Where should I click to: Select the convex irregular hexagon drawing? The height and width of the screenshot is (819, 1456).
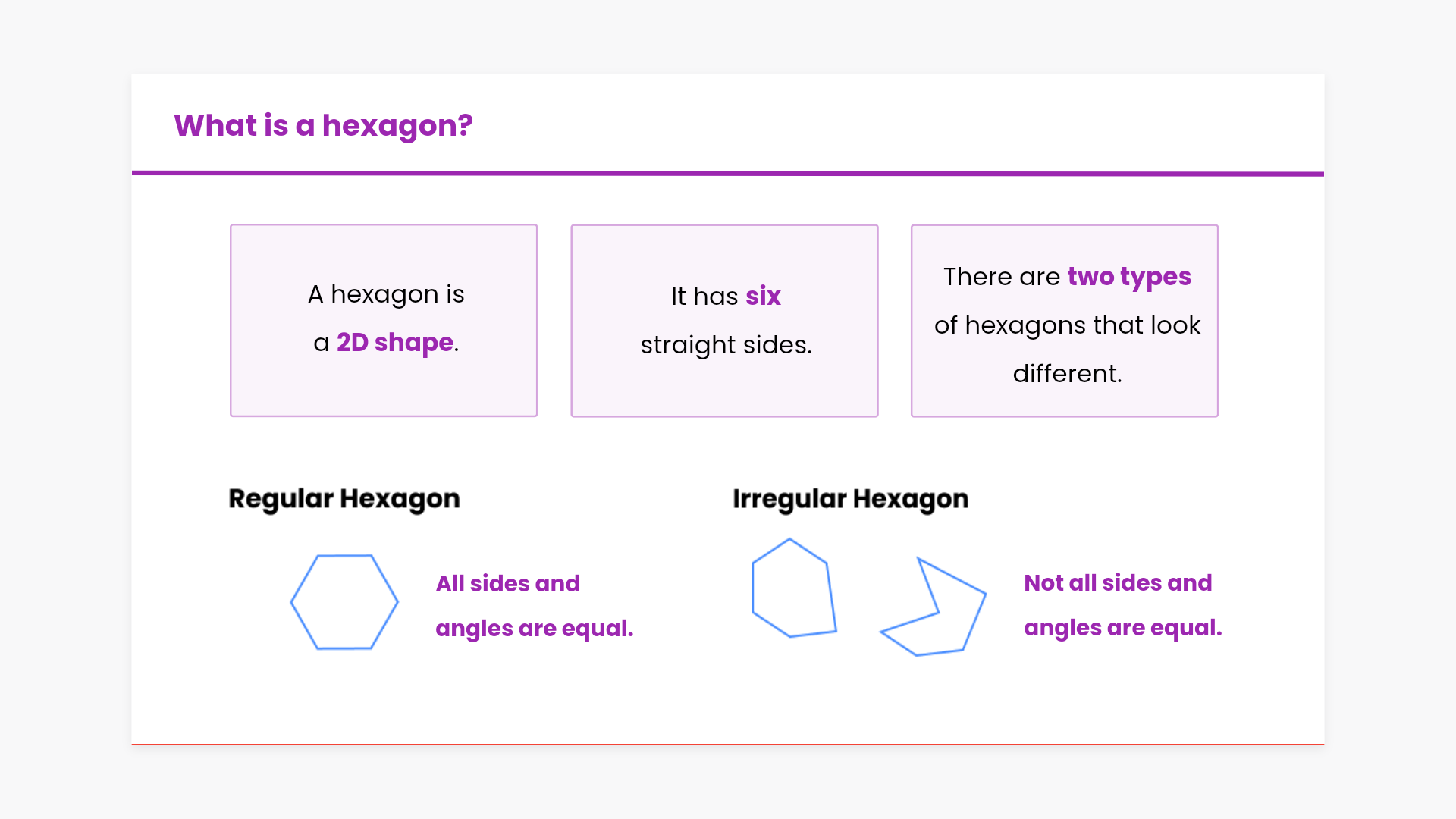coord(793,588)
